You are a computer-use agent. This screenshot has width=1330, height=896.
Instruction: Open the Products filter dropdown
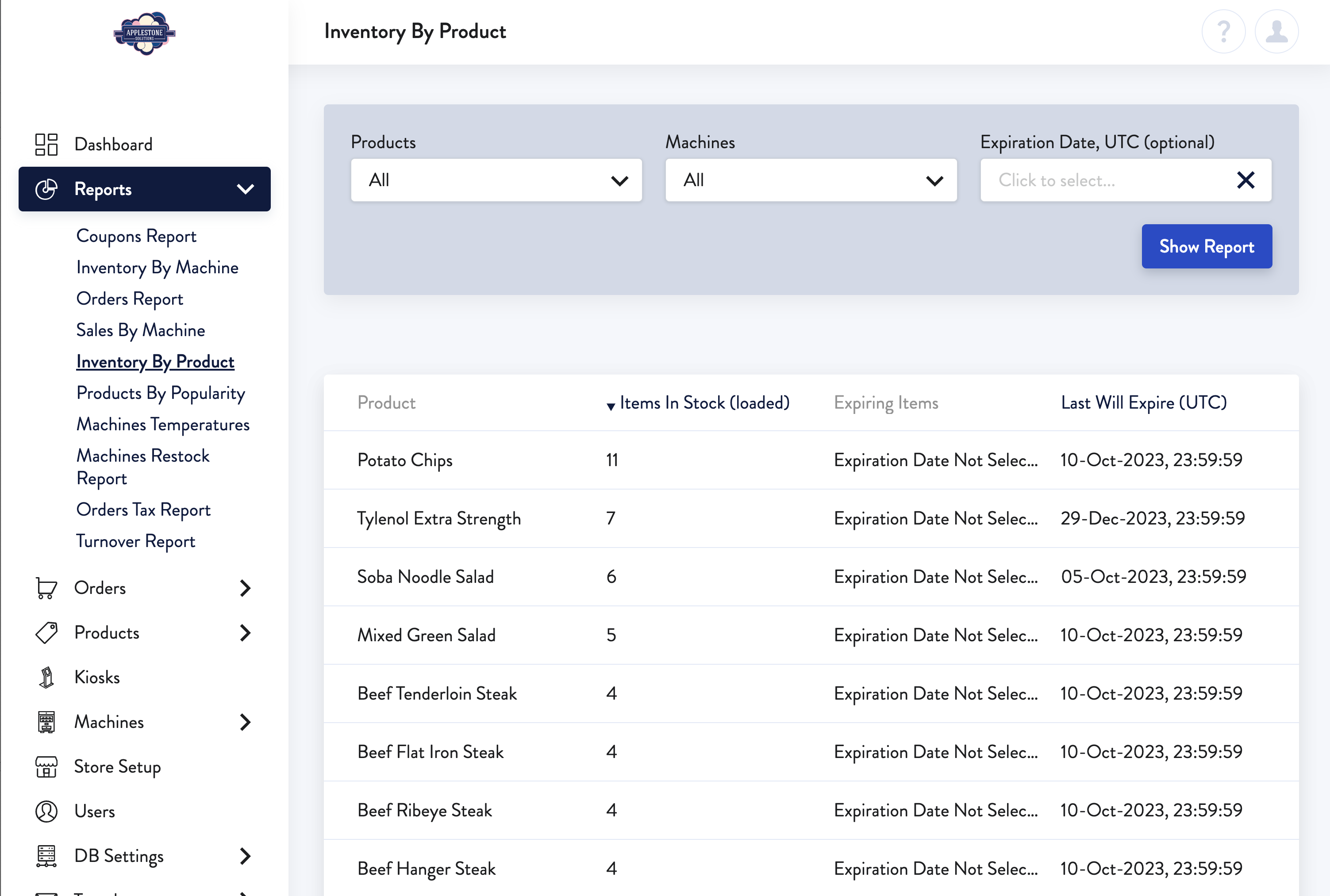[x=496, y=180]
